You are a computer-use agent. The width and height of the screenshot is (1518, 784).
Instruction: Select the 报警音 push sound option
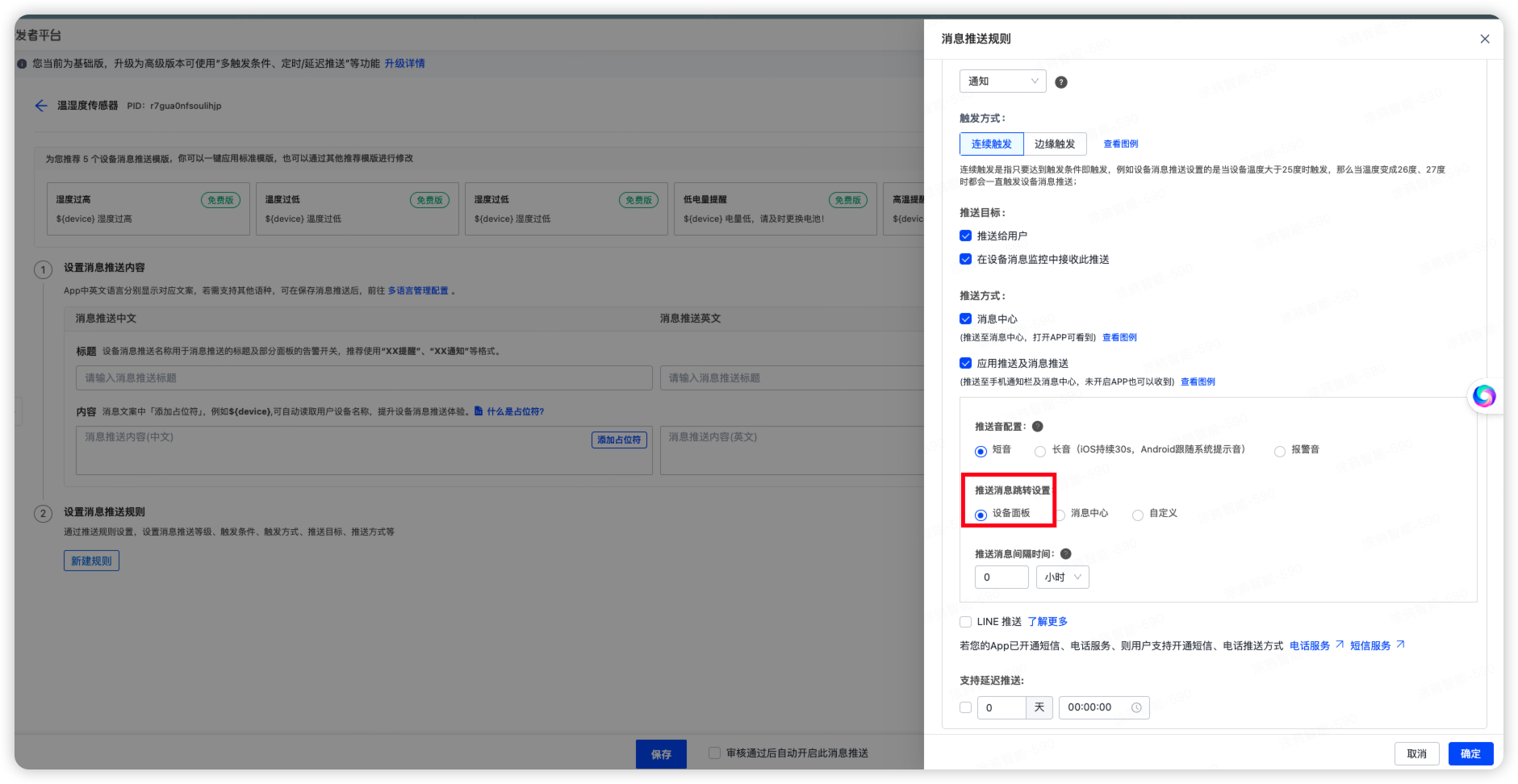coord(1280,451)
